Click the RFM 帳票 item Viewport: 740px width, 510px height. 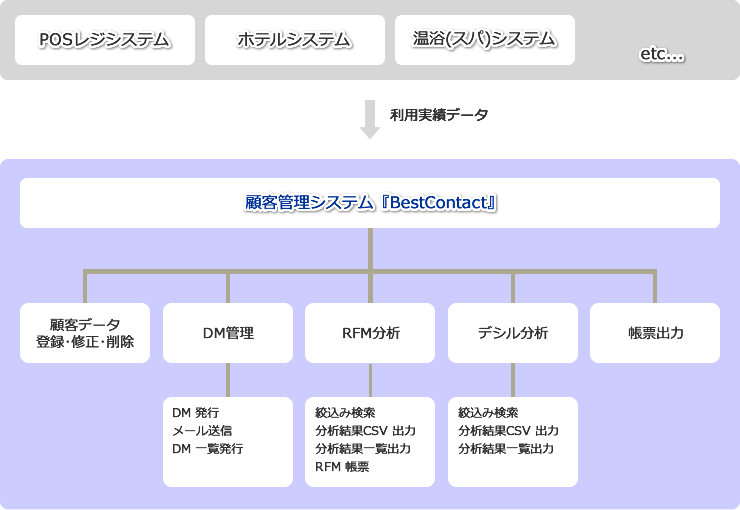pyautogui.click(x=342, y=467)
